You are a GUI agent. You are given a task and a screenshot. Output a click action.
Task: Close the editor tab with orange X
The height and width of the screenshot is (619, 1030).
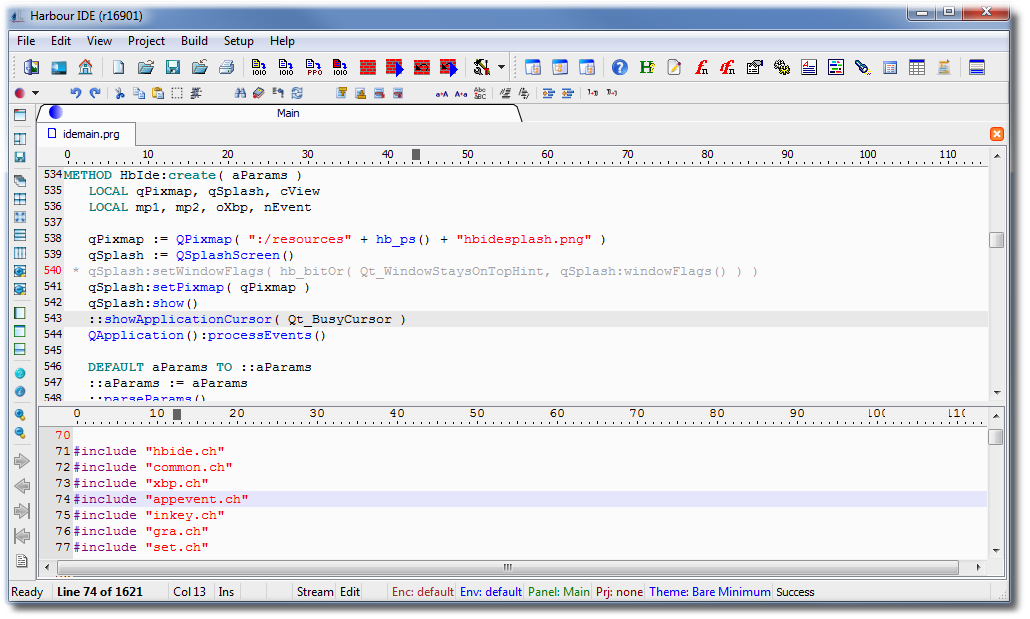pyautogui.click(x=997, y=134)
